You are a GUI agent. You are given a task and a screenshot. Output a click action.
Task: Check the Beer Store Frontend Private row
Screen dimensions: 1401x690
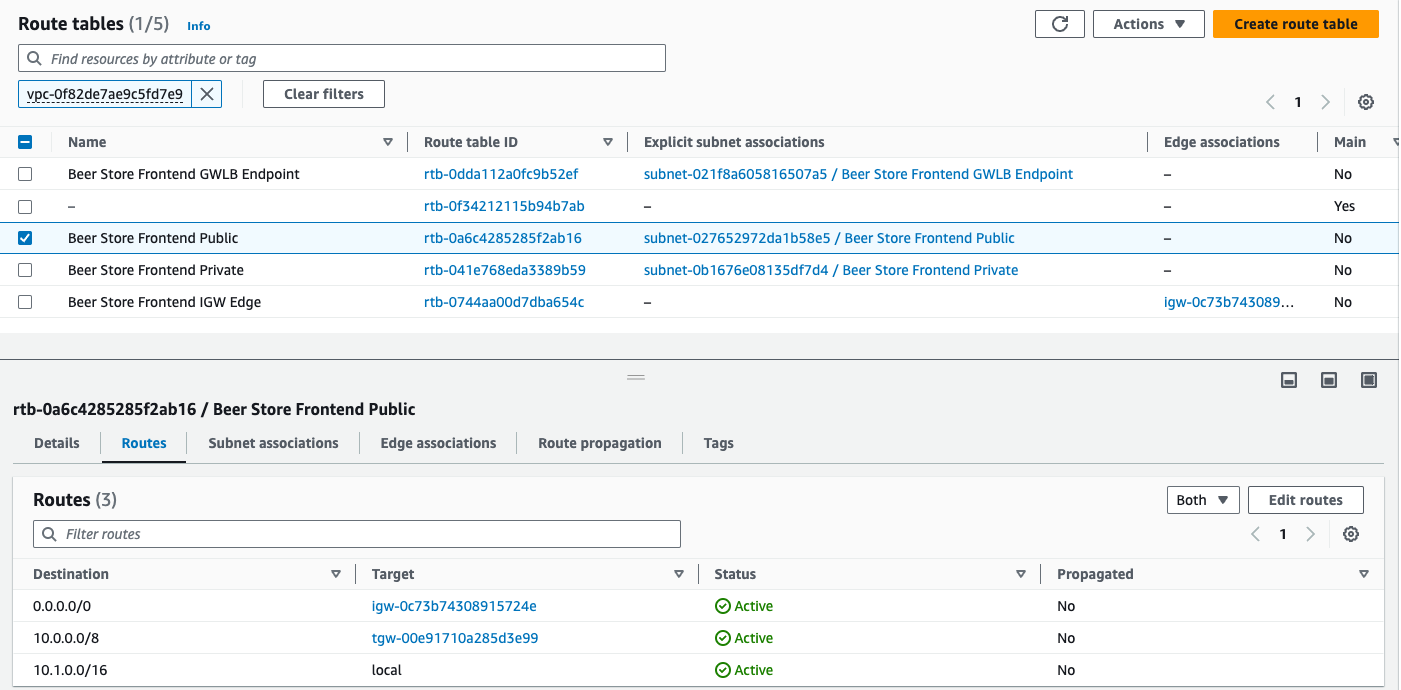coord(25,270)
